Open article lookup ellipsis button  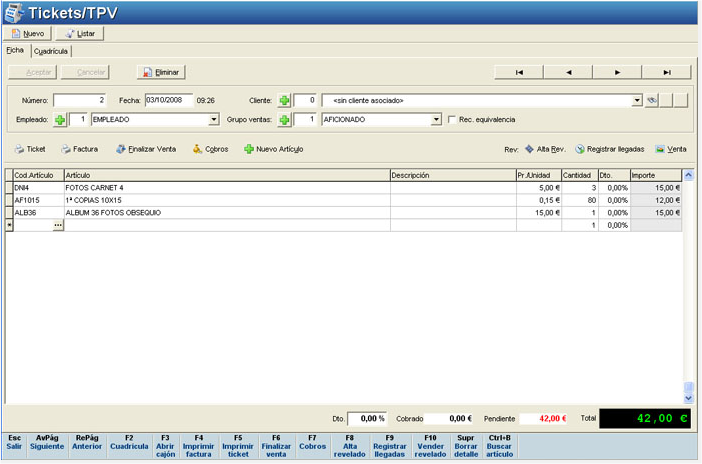point(58,225)
